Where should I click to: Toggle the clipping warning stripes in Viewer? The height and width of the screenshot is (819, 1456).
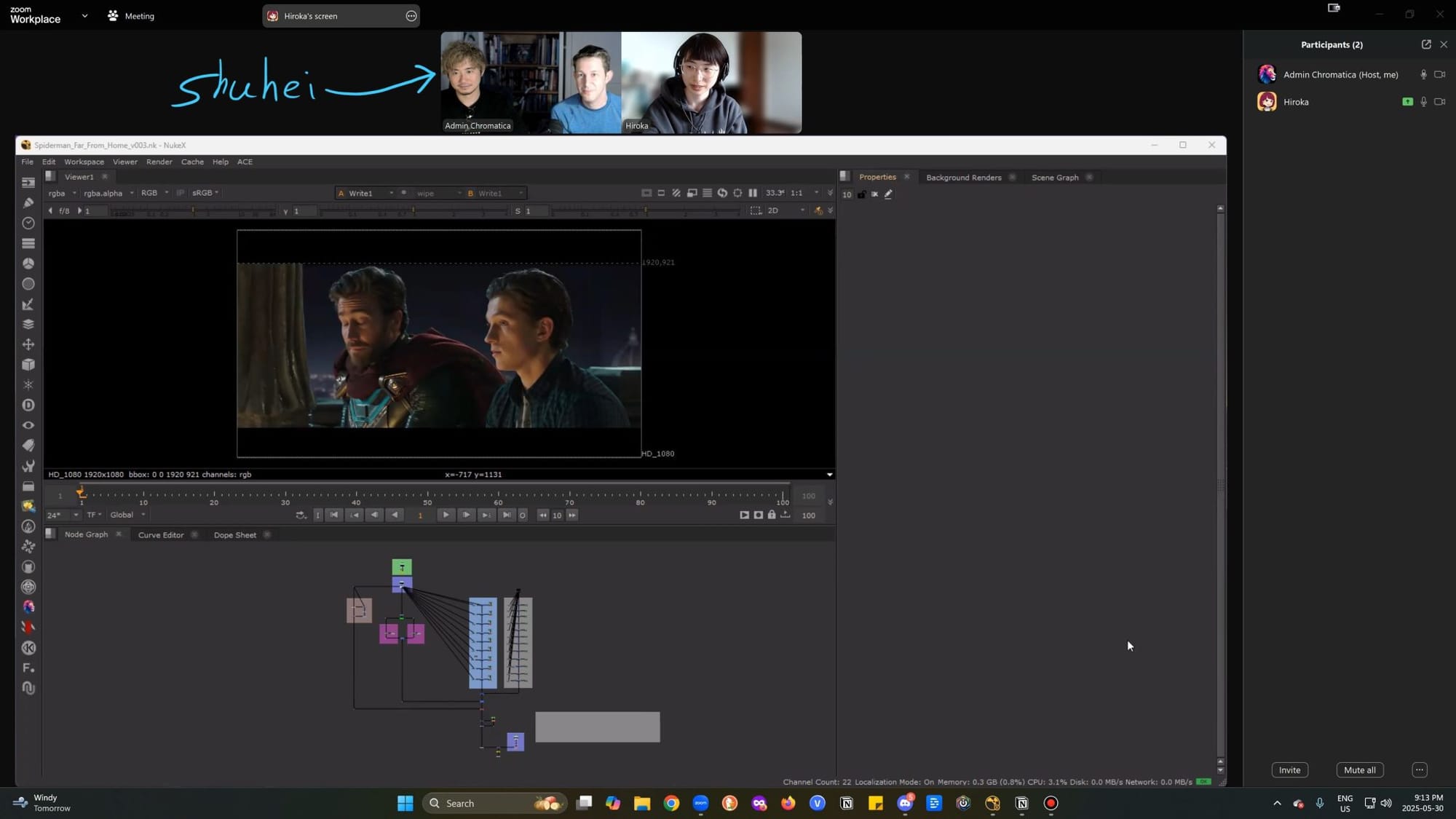tap(676, 193)
